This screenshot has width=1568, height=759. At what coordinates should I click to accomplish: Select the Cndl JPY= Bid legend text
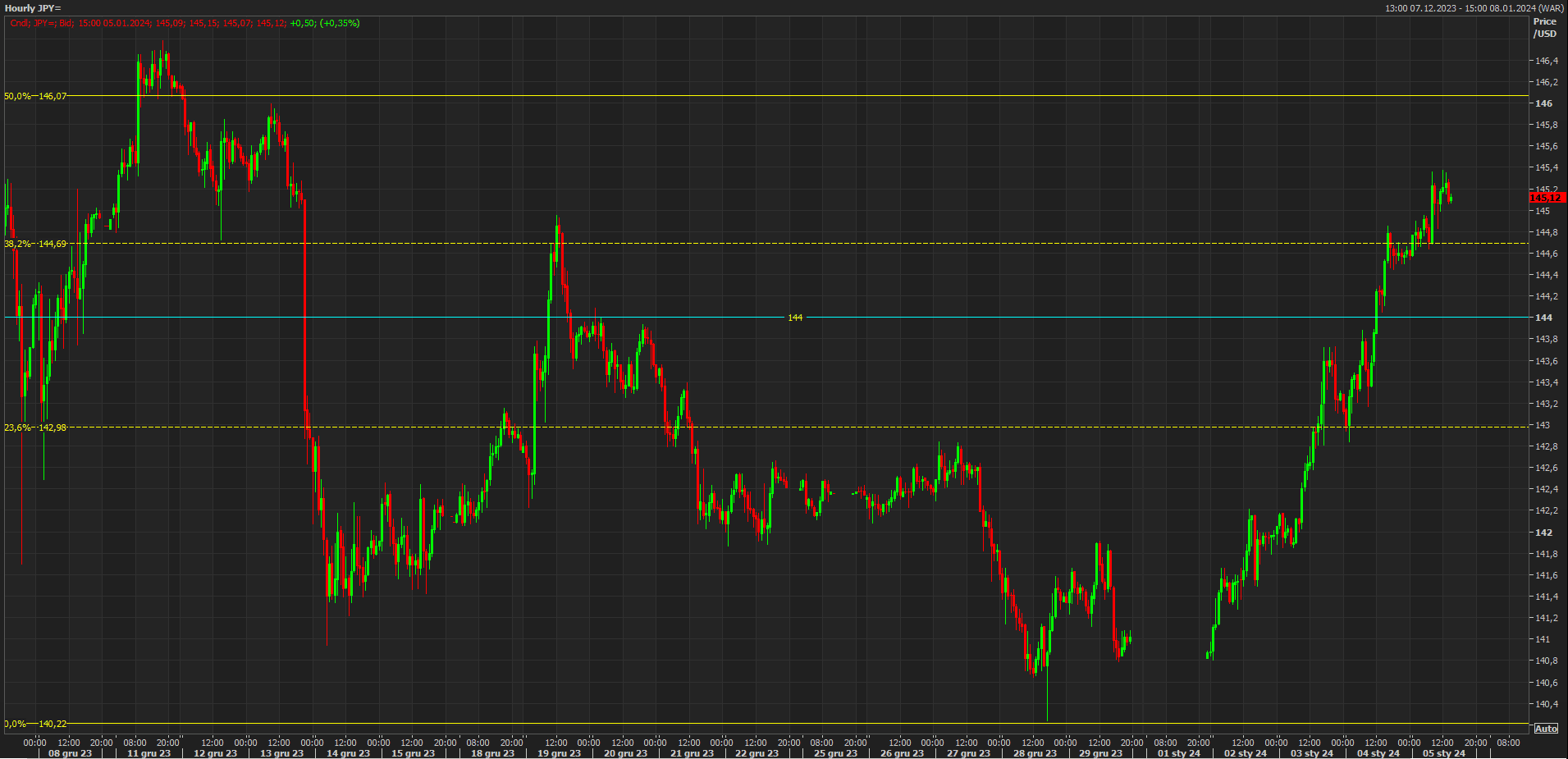click(185, 23)
